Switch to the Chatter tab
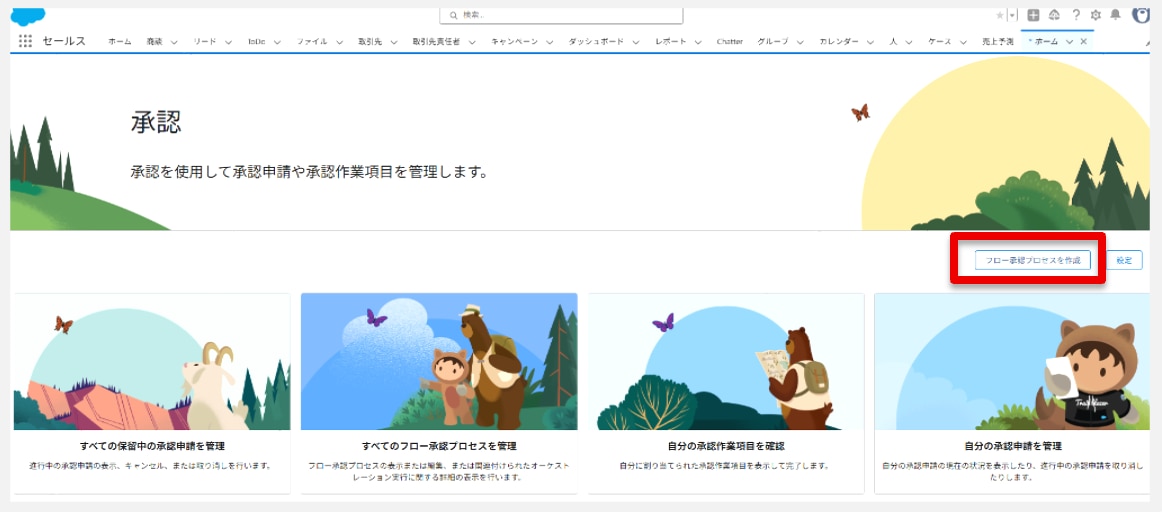This screenshot has width=1162, height=512. [x=729, y=42]
